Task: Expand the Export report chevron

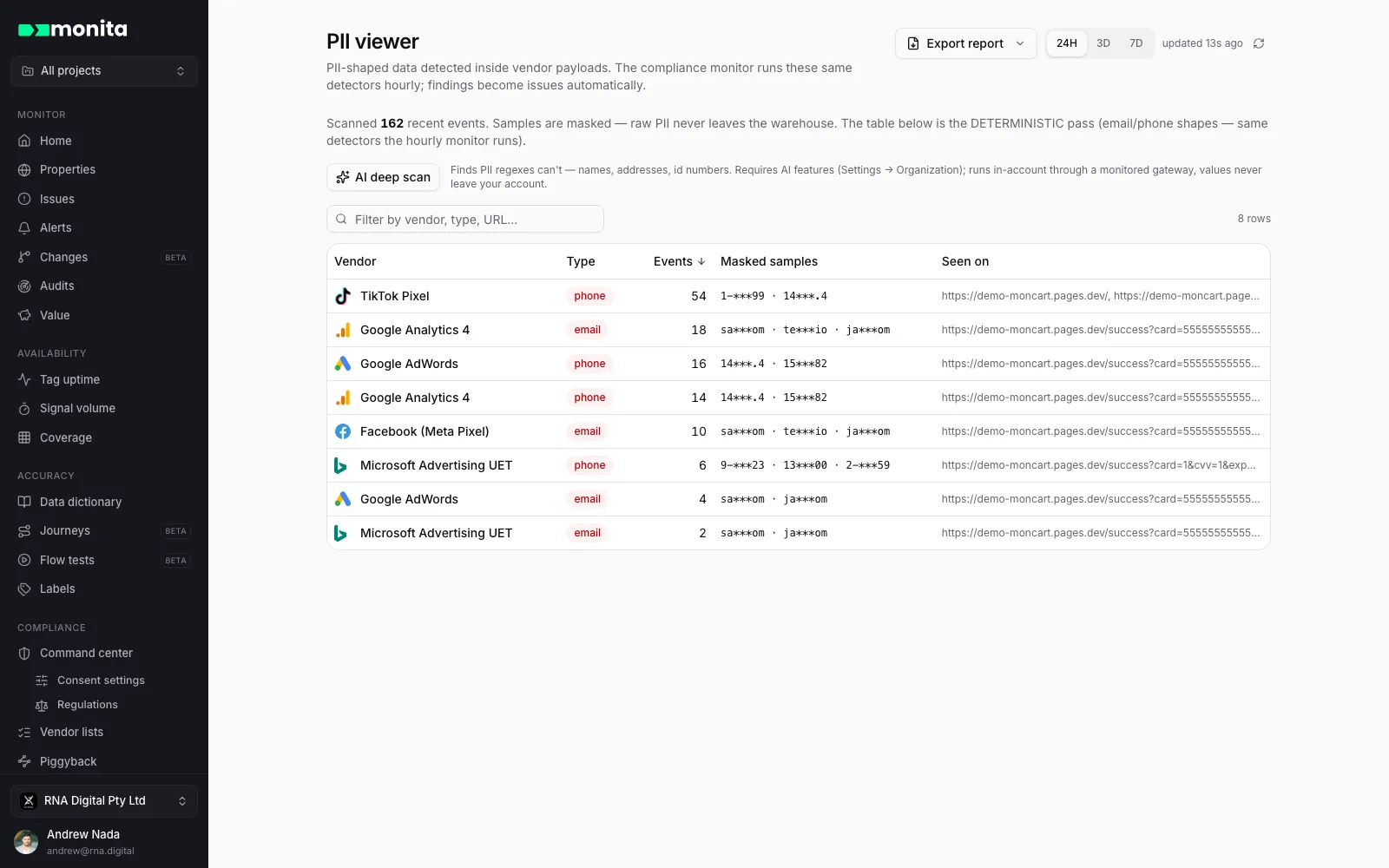Action: [x=1020, y=43]
